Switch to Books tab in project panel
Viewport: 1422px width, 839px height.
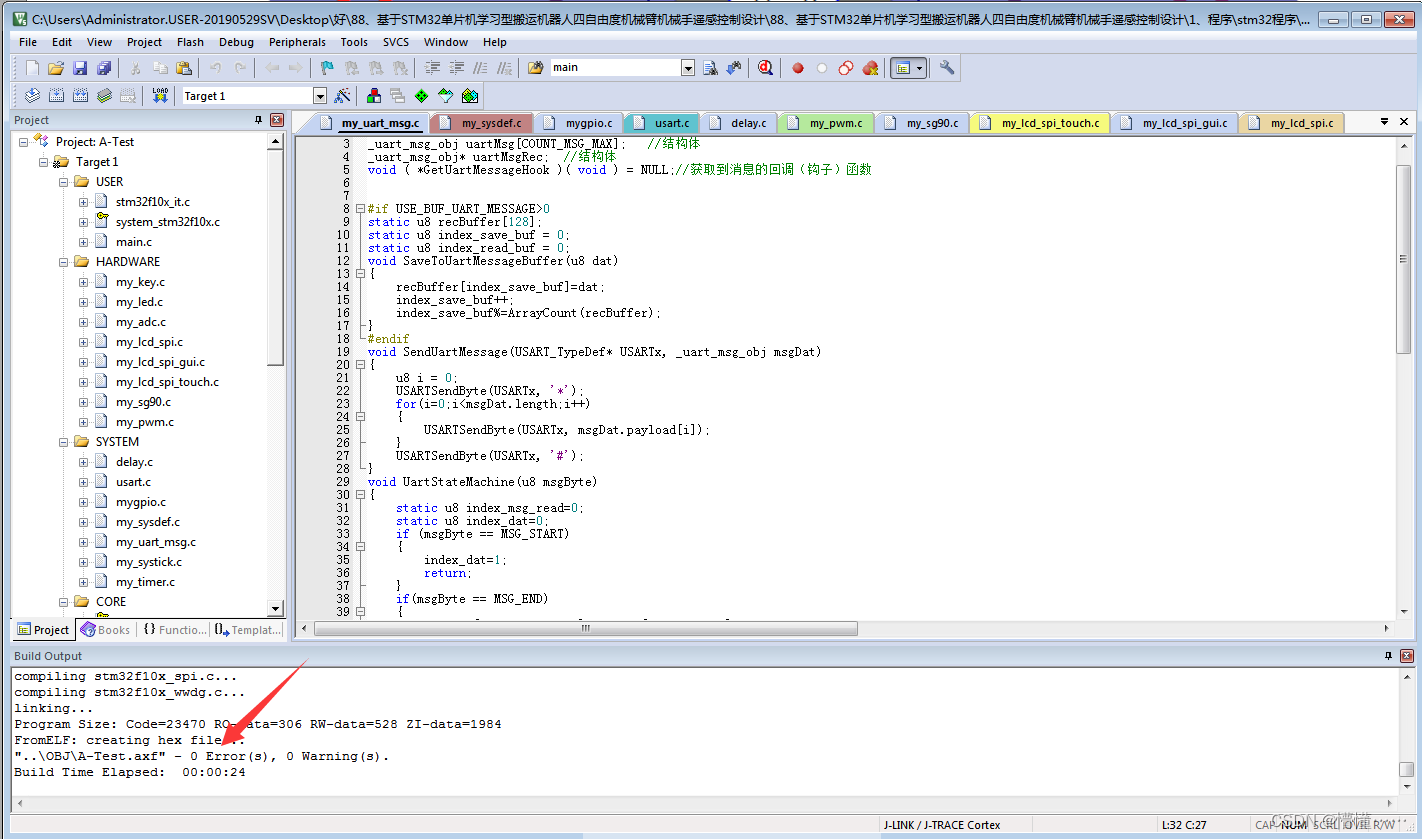click(105, 630)
